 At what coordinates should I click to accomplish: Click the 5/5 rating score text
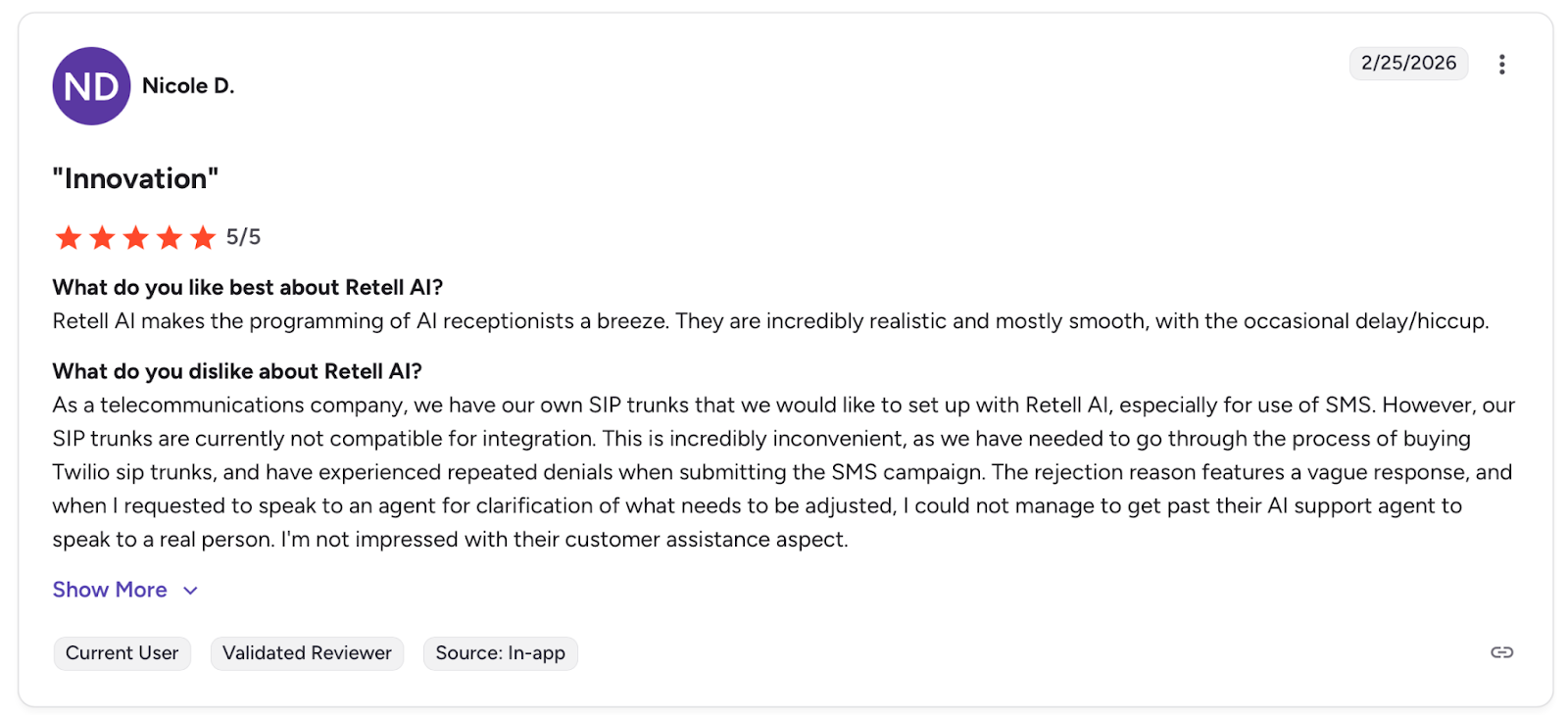pos(243,237)
